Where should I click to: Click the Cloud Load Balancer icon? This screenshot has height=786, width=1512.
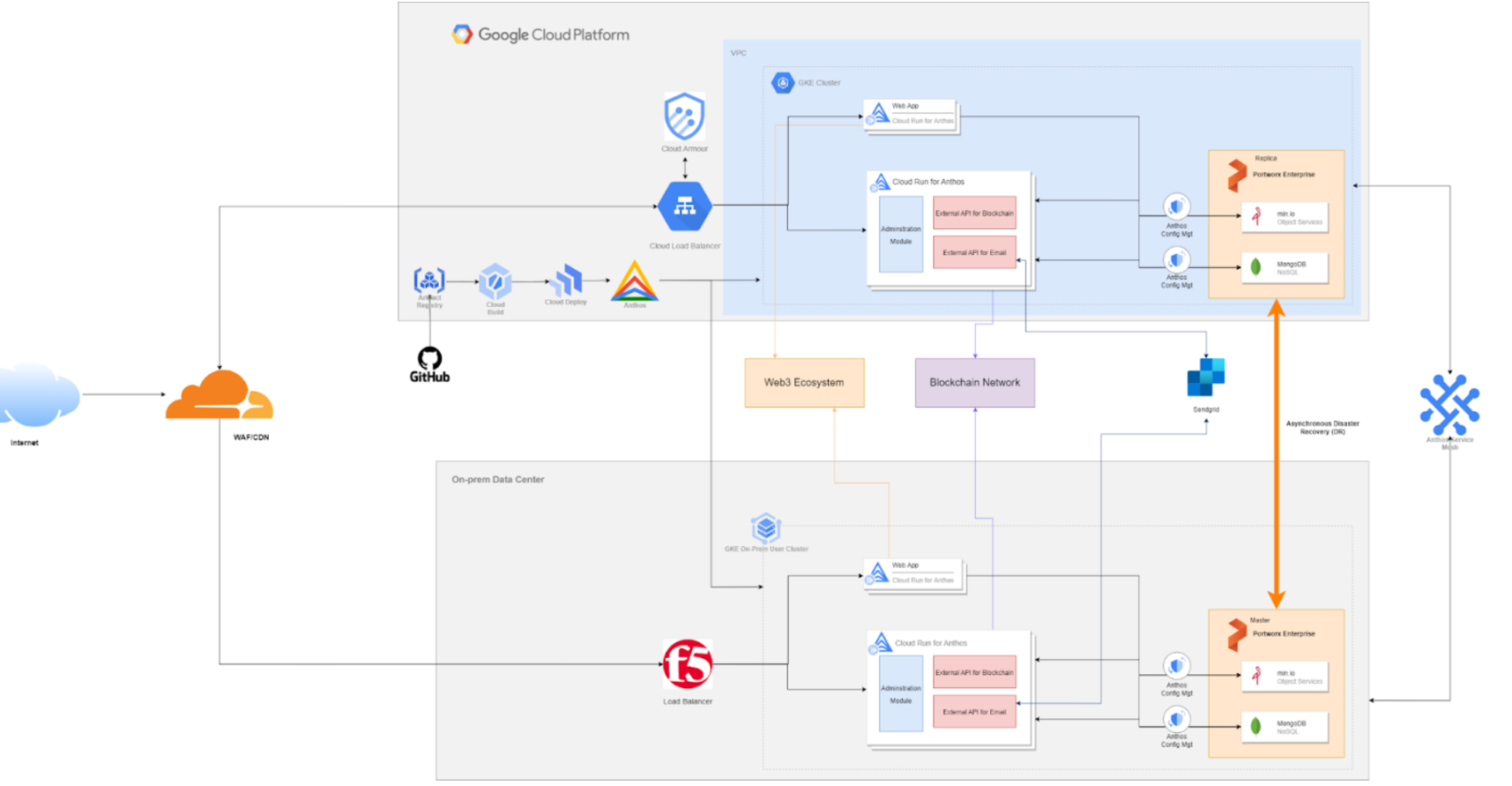(x=685, y=206)
